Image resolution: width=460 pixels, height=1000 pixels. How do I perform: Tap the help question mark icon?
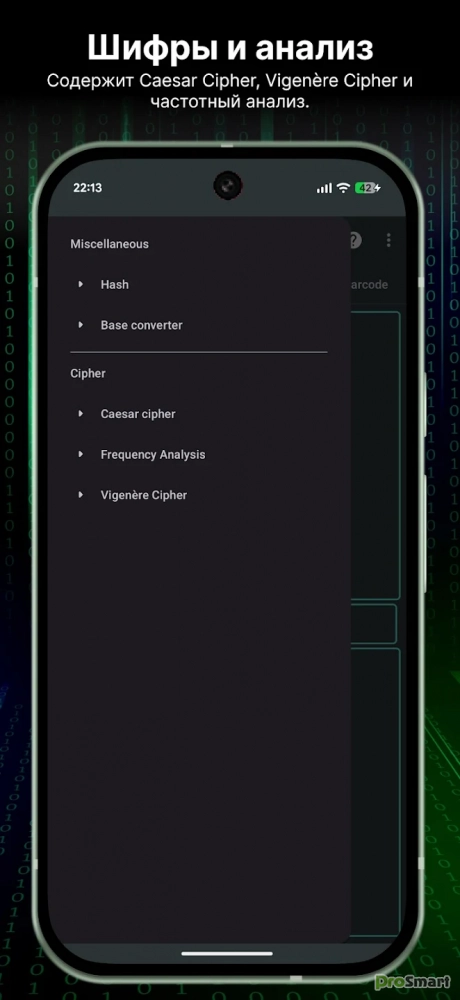click(355, 240)
